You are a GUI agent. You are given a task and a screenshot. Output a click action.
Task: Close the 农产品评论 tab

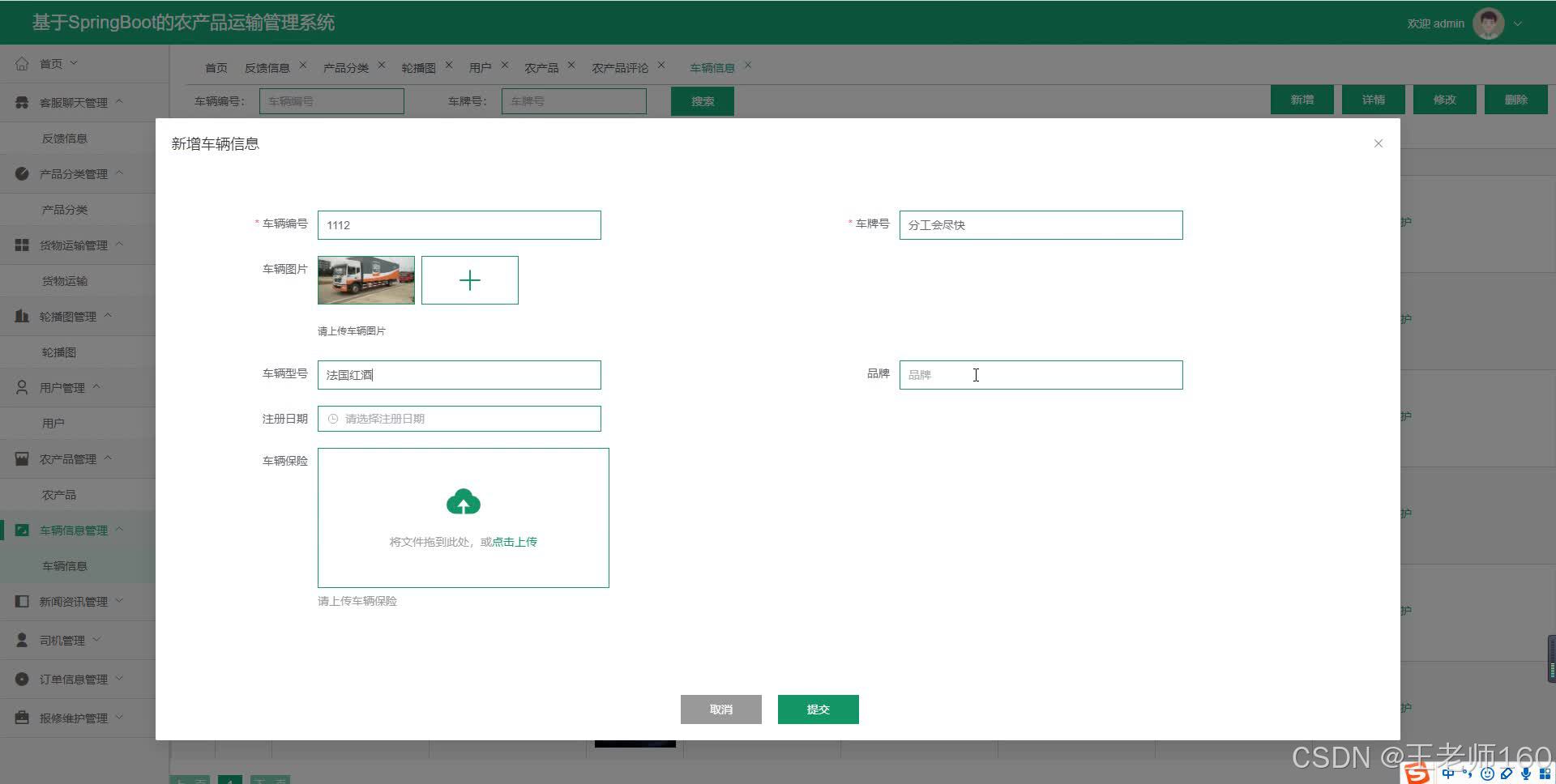(661, 65)
